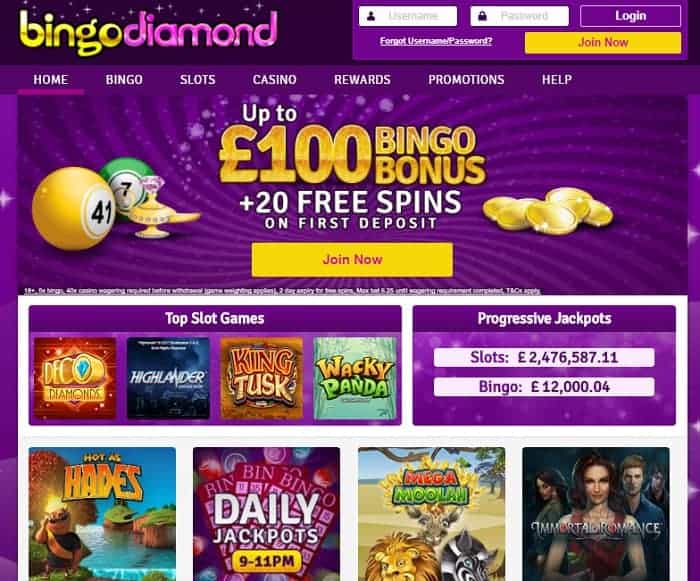This screenshot has height=581, width=700.
Task: Click the wagering terms link under banner
Action: (x=282, y=291)
